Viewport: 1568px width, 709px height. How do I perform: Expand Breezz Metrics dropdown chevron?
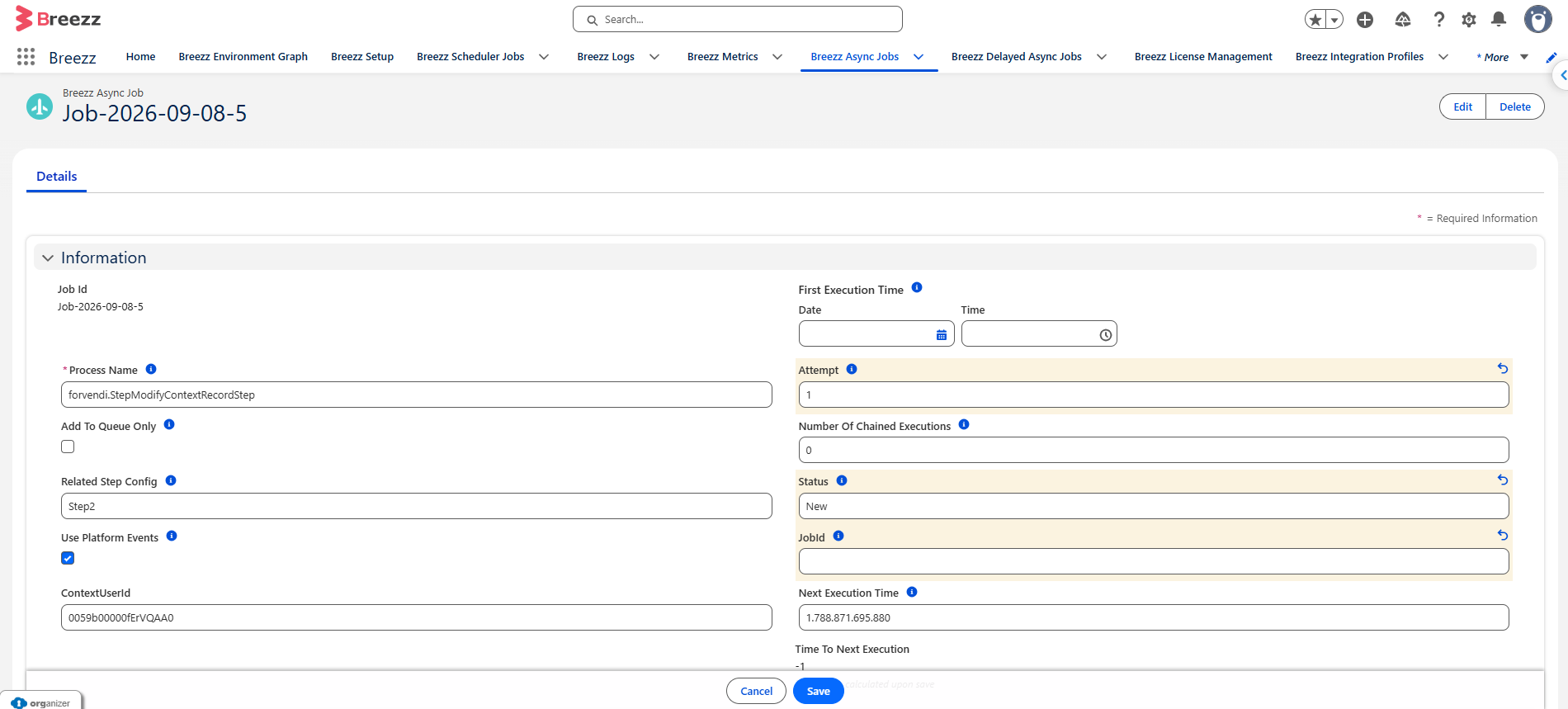[x=777, y=57]
